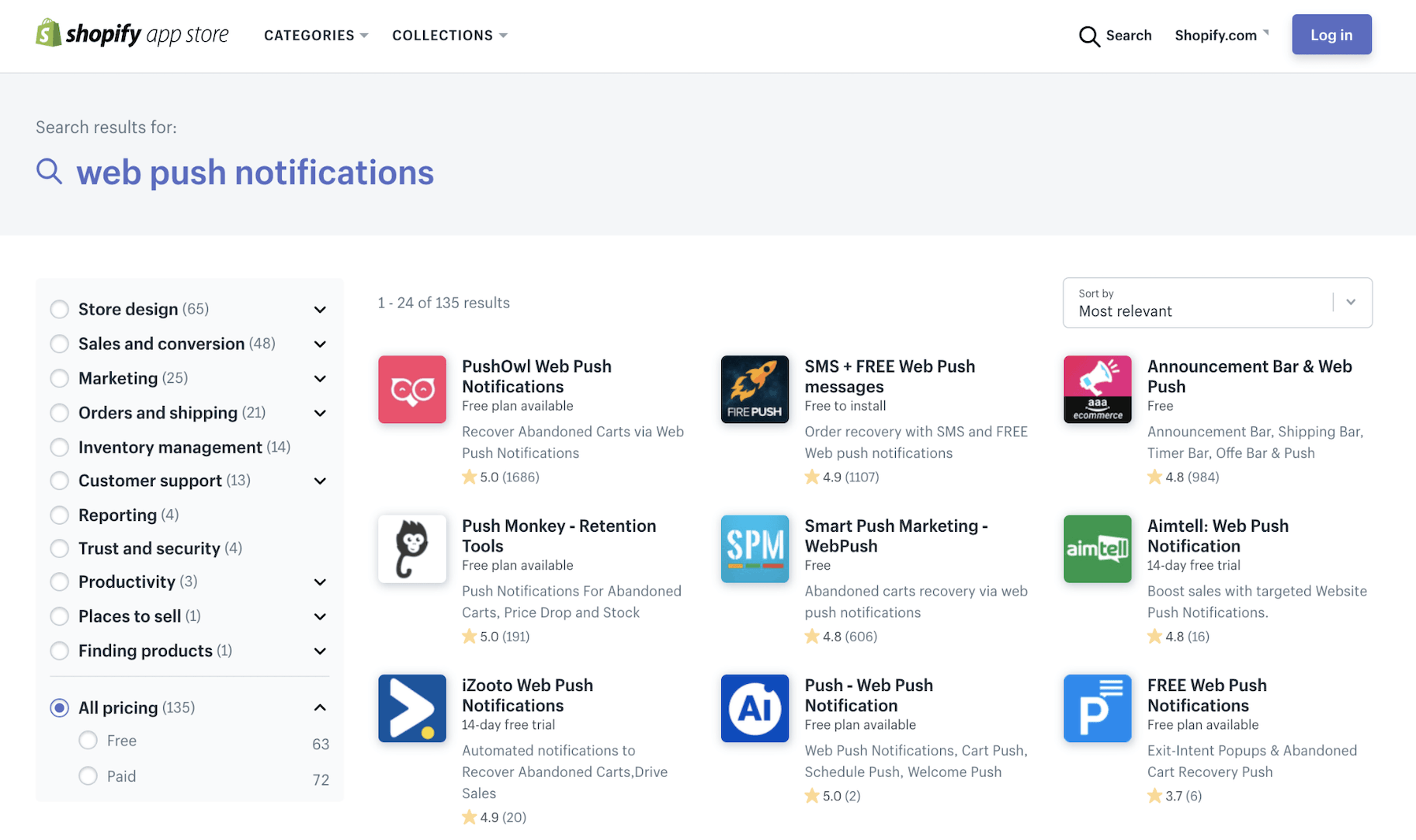Open the Sort by Most relevant dropdown
The height and width of the screenshot is (840, 1416).
[1216, 303]
